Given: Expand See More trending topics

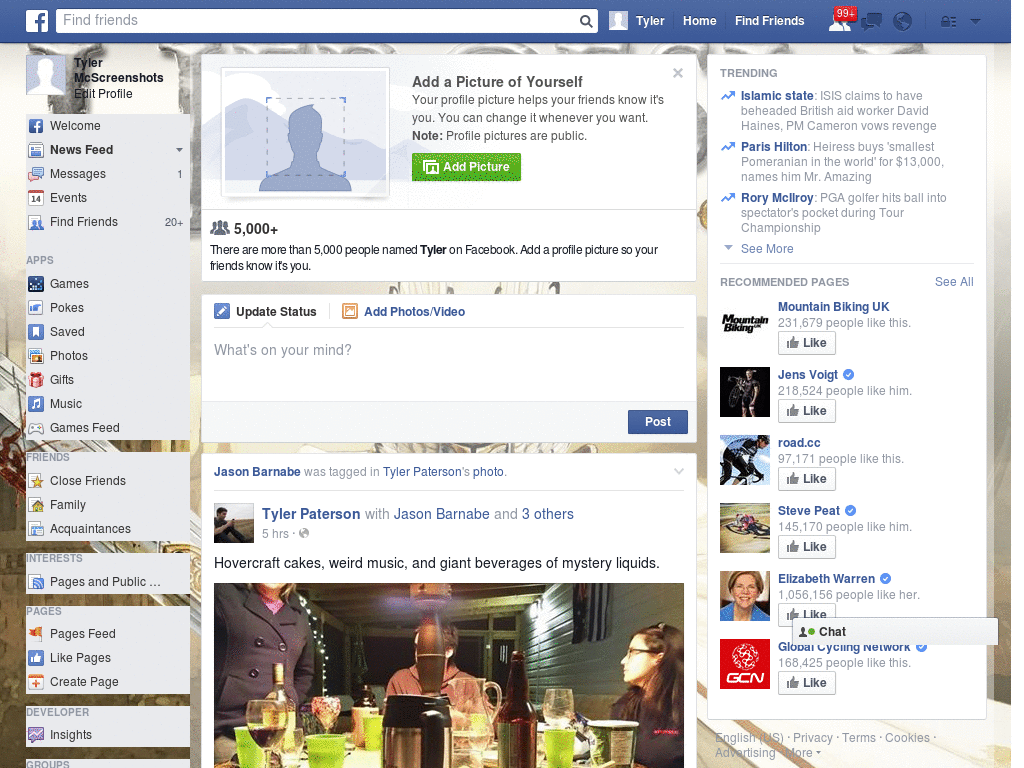Looking at the screenshot, I should tap(767, 249).
